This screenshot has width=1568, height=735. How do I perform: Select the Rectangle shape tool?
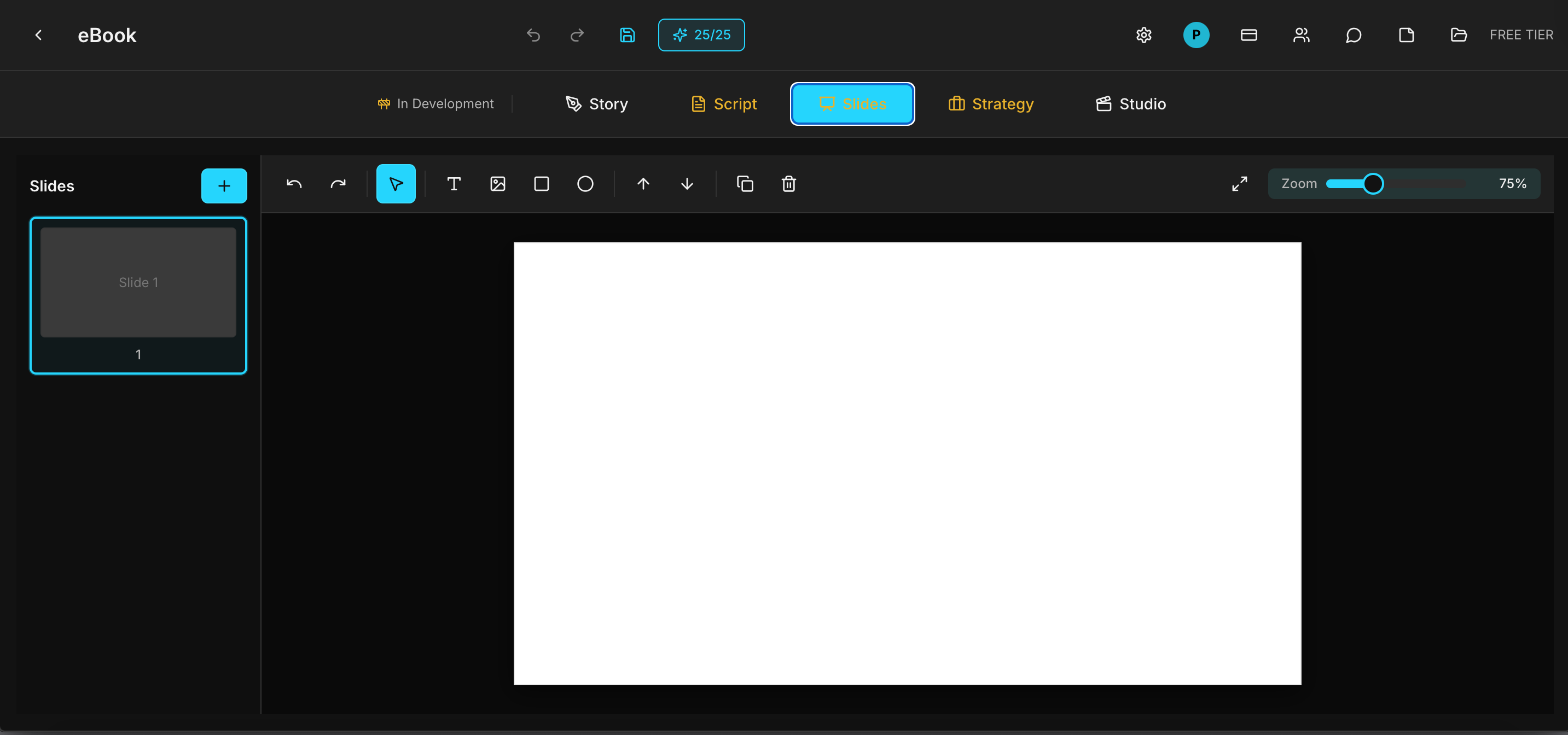click(541, 184)
